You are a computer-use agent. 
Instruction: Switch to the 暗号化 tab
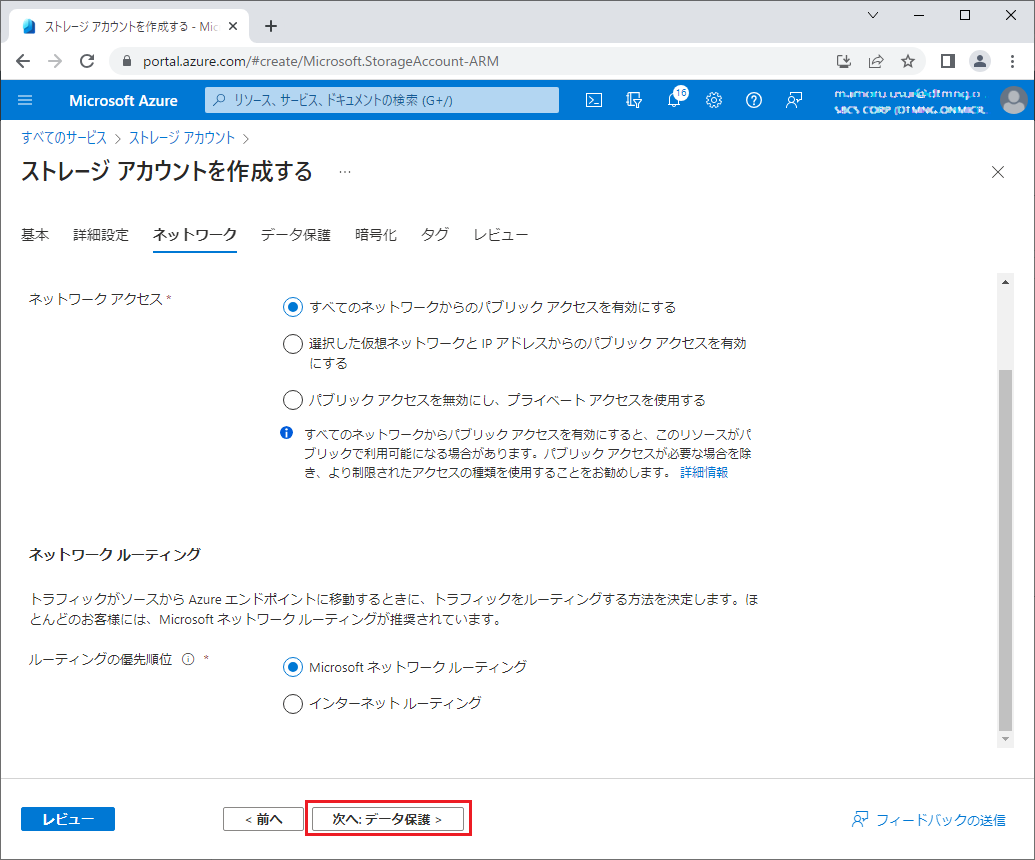point(376,235)
